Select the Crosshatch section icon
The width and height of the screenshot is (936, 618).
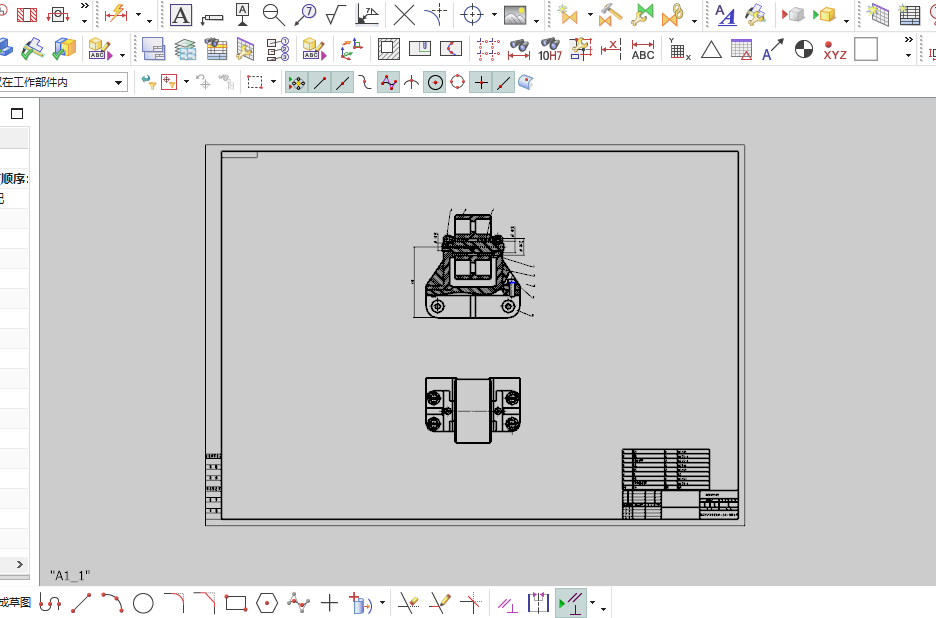pos(27,15)
